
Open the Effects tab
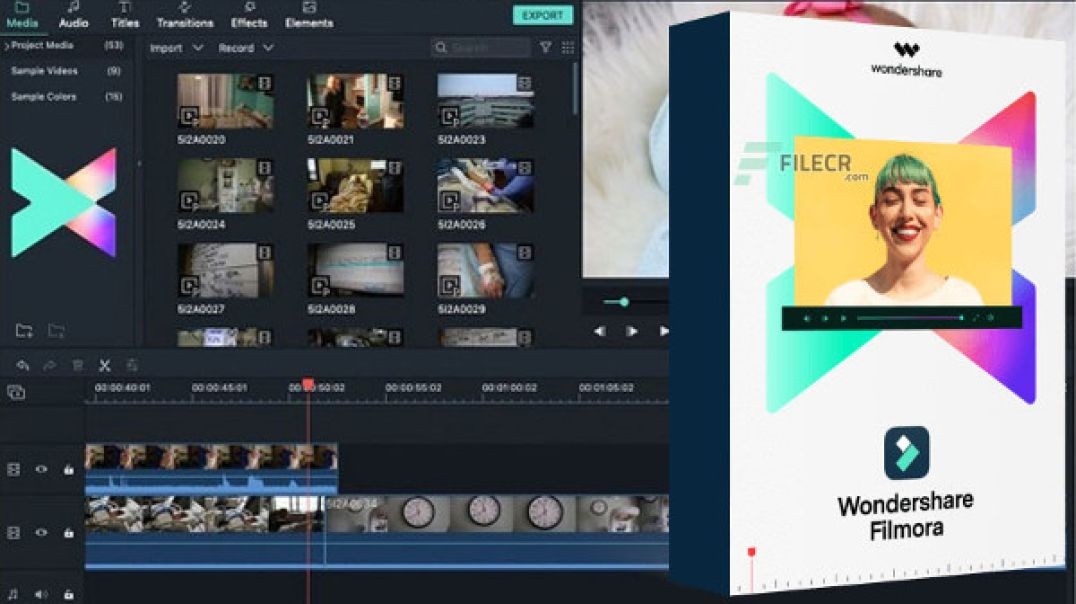click(x=249, y=15)
